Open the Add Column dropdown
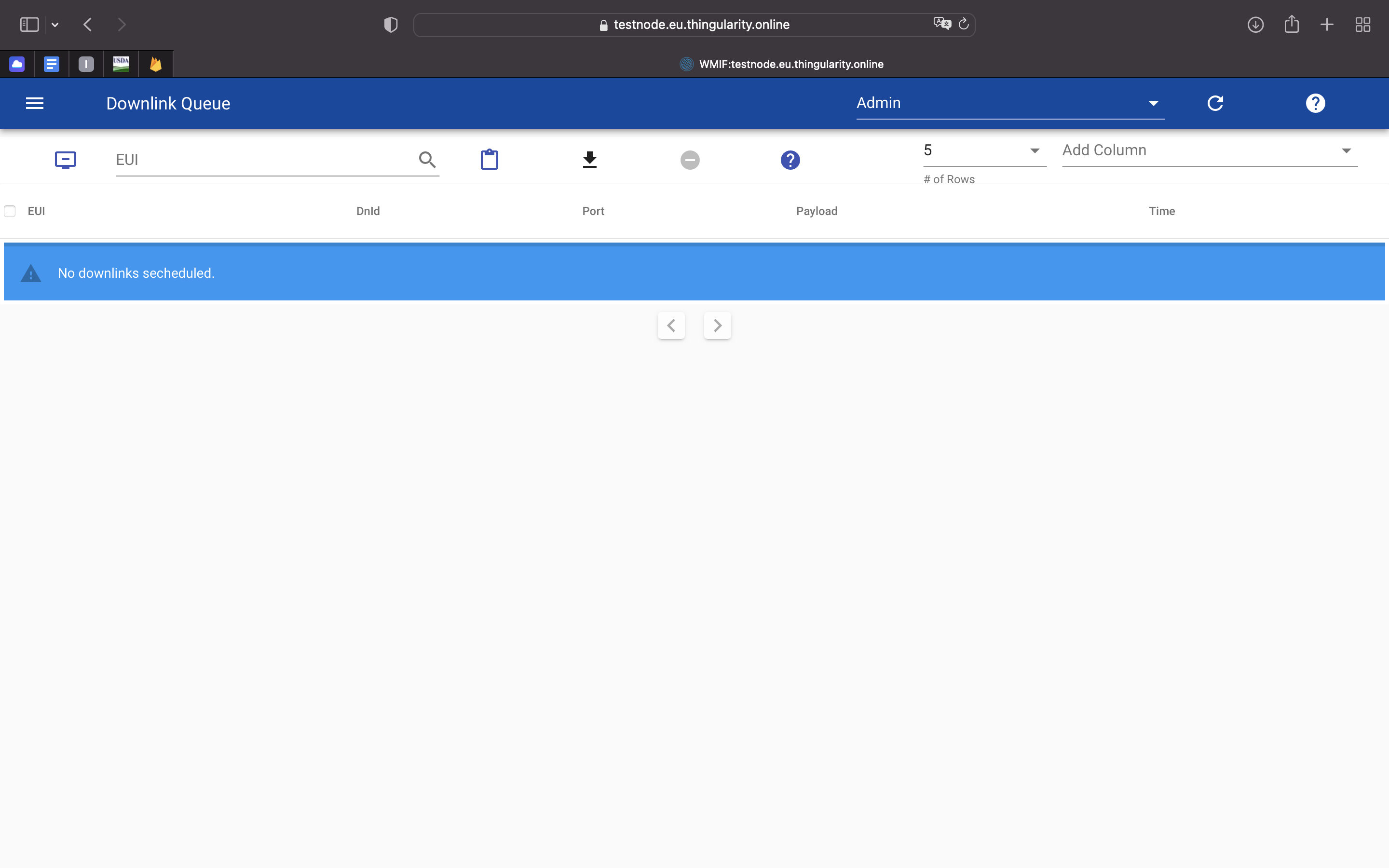 coord(1209,150)
